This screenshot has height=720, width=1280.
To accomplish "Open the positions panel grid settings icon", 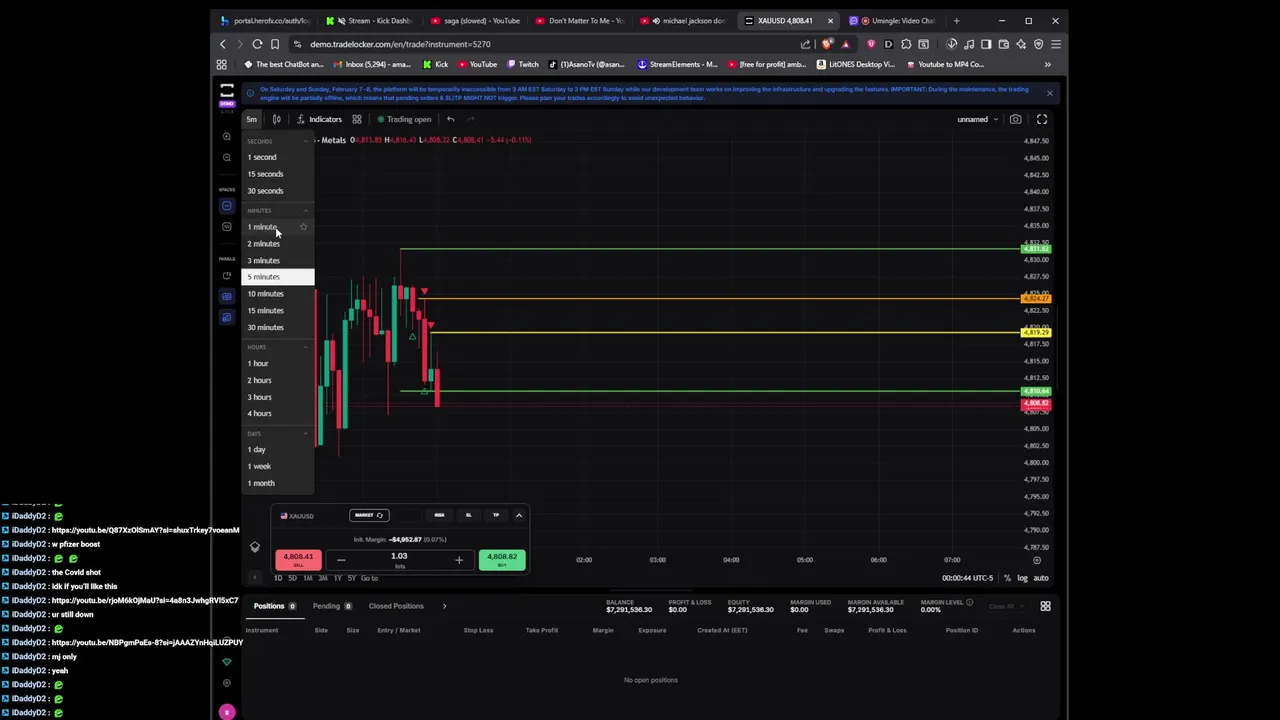I will click(x=1045, y=606).
